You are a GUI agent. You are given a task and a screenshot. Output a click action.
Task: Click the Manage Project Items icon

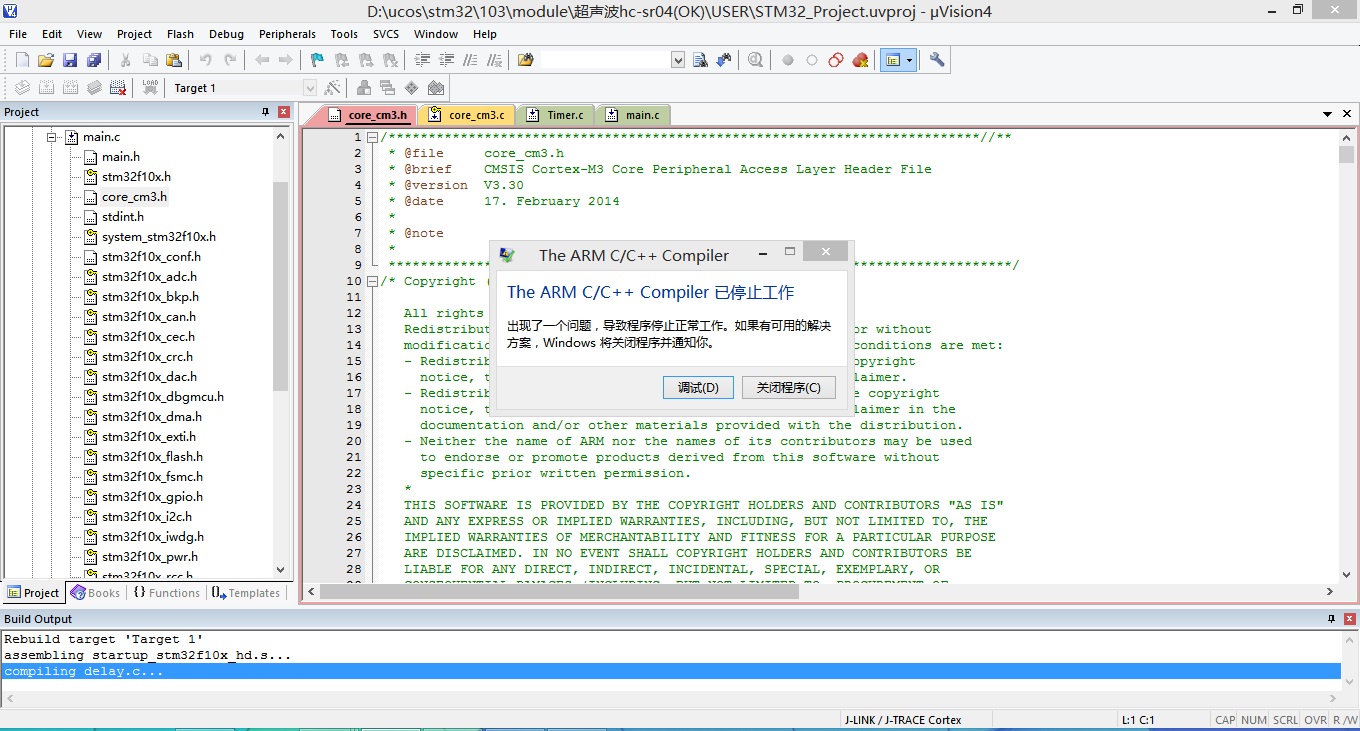click(364, 88)
